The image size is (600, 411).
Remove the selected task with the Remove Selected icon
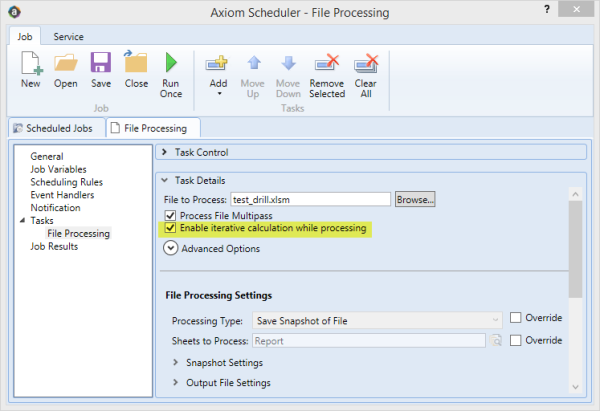[x=327, y=62]
